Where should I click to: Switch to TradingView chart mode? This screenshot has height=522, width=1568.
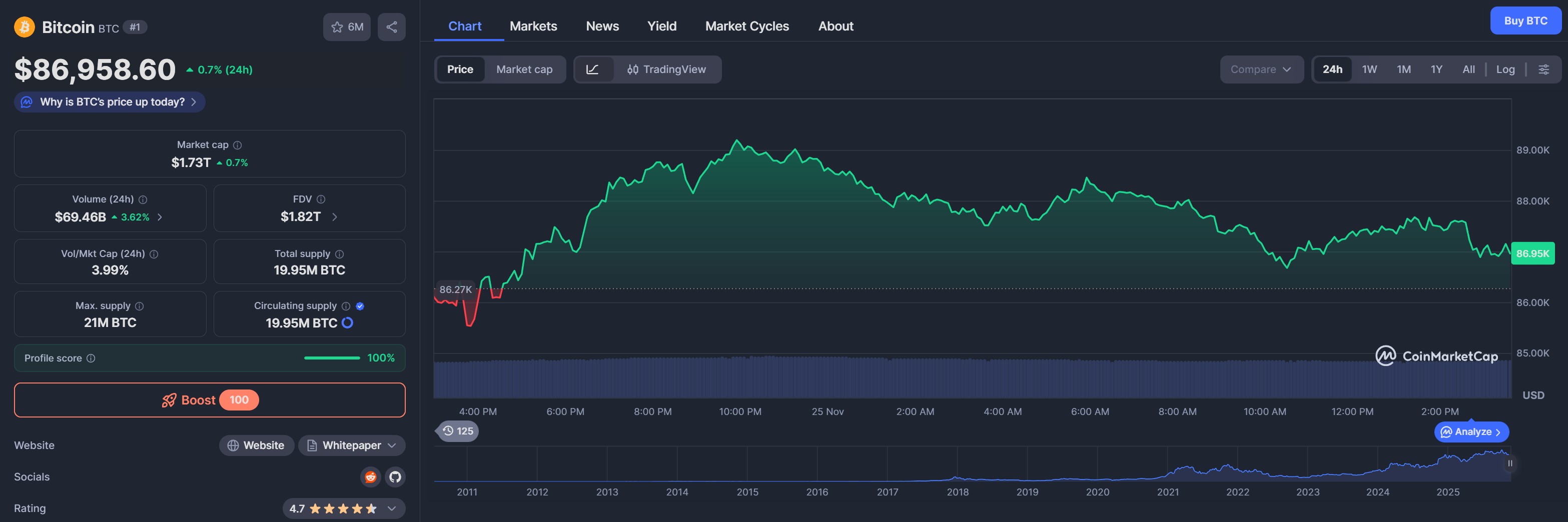pyautogui.click(x=666, y=69)
